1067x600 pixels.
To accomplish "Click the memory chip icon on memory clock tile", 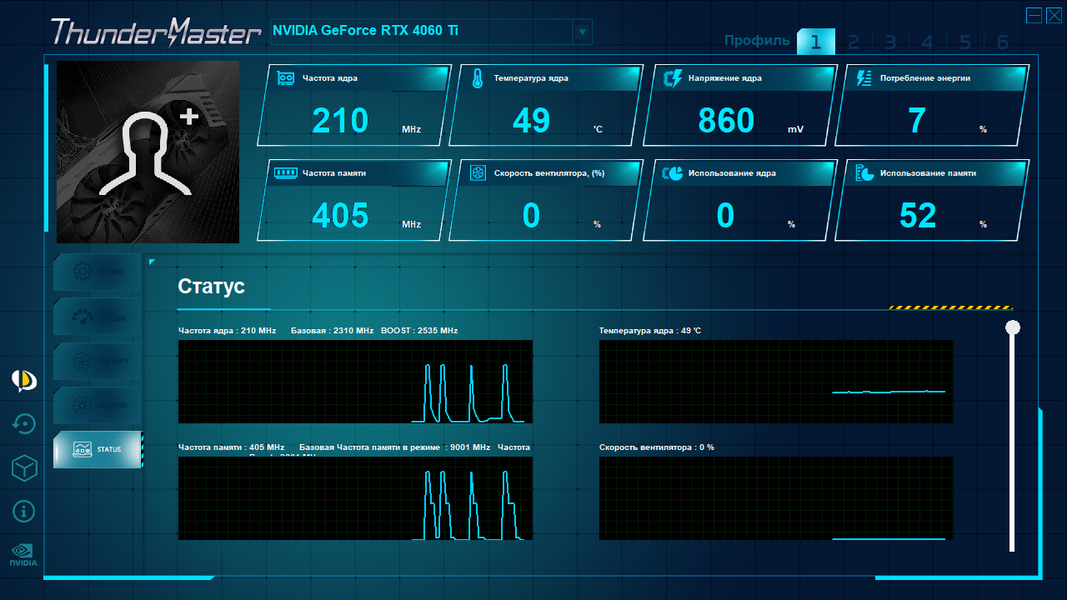I will pyautogui.click(x=286, y=173).
